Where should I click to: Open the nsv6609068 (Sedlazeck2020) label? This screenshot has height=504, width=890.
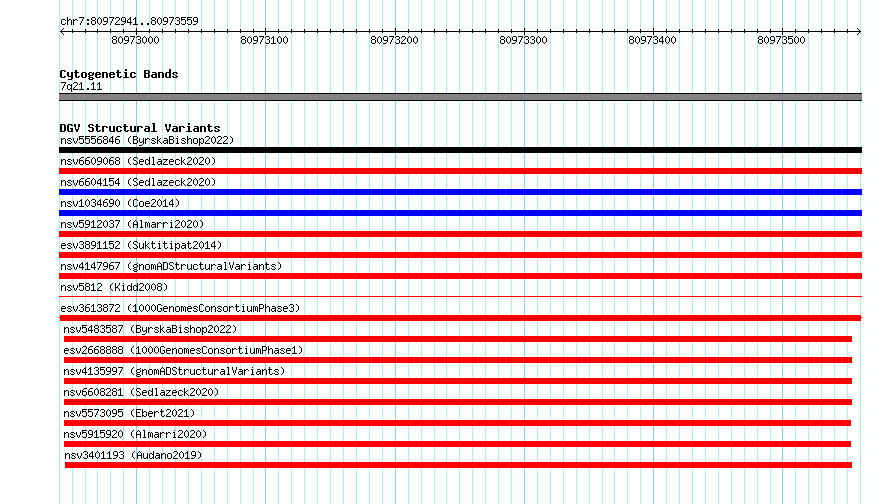138,161
